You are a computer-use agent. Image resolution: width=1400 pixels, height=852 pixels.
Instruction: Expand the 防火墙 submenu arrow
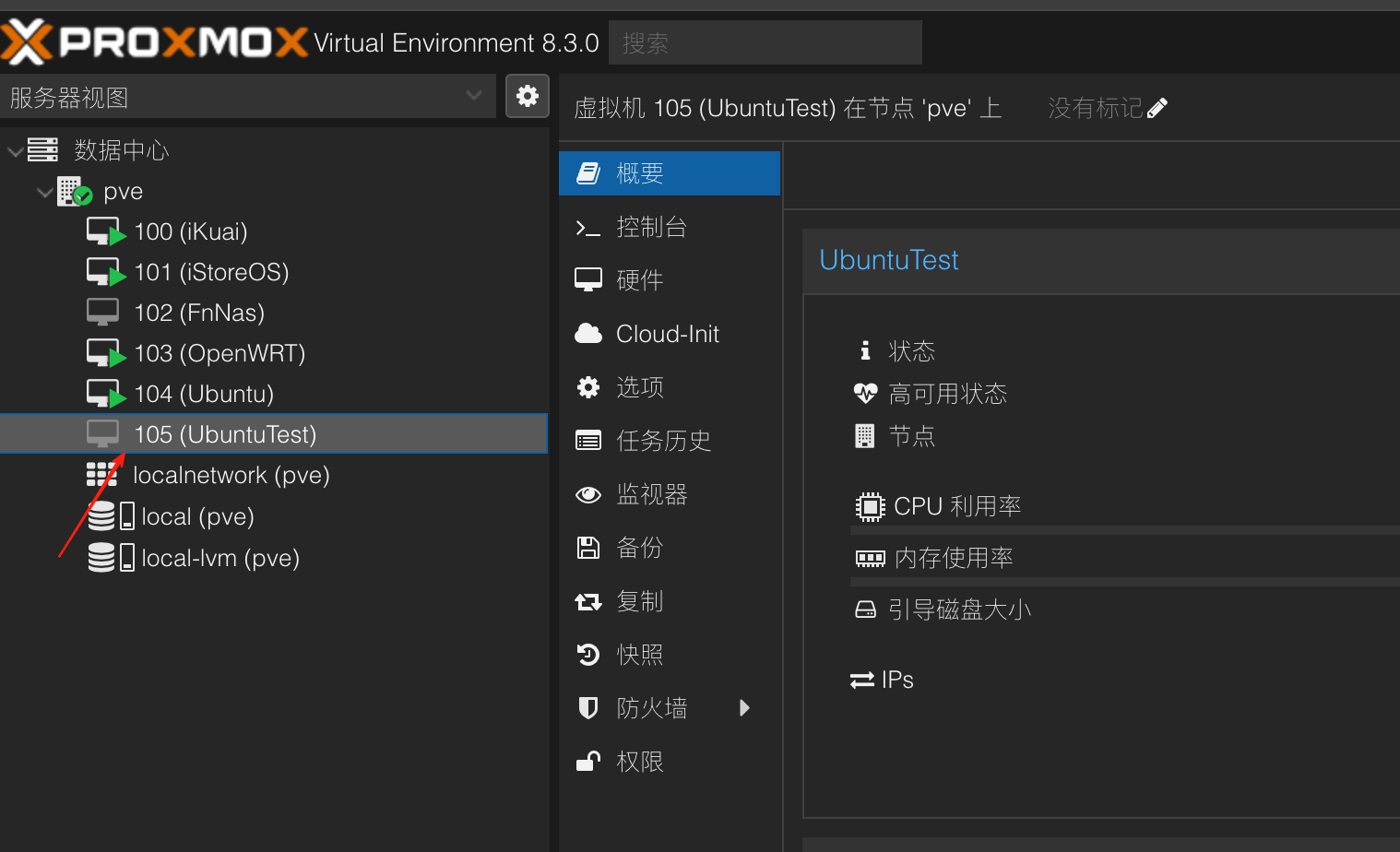coord(744,708)
